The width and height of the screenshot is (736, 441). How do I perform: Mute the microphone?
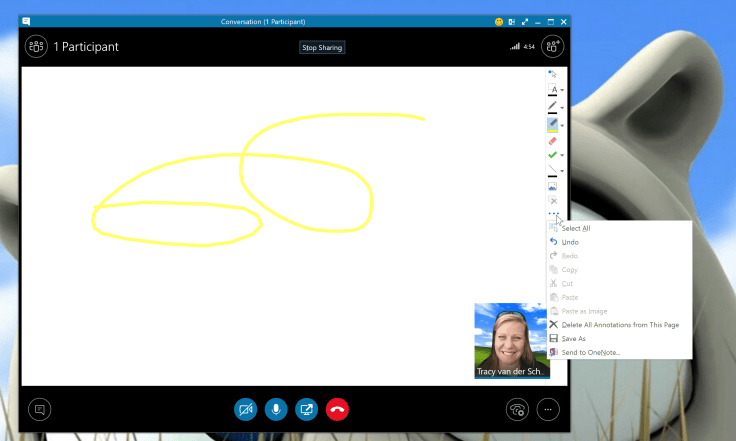(276, 409)
